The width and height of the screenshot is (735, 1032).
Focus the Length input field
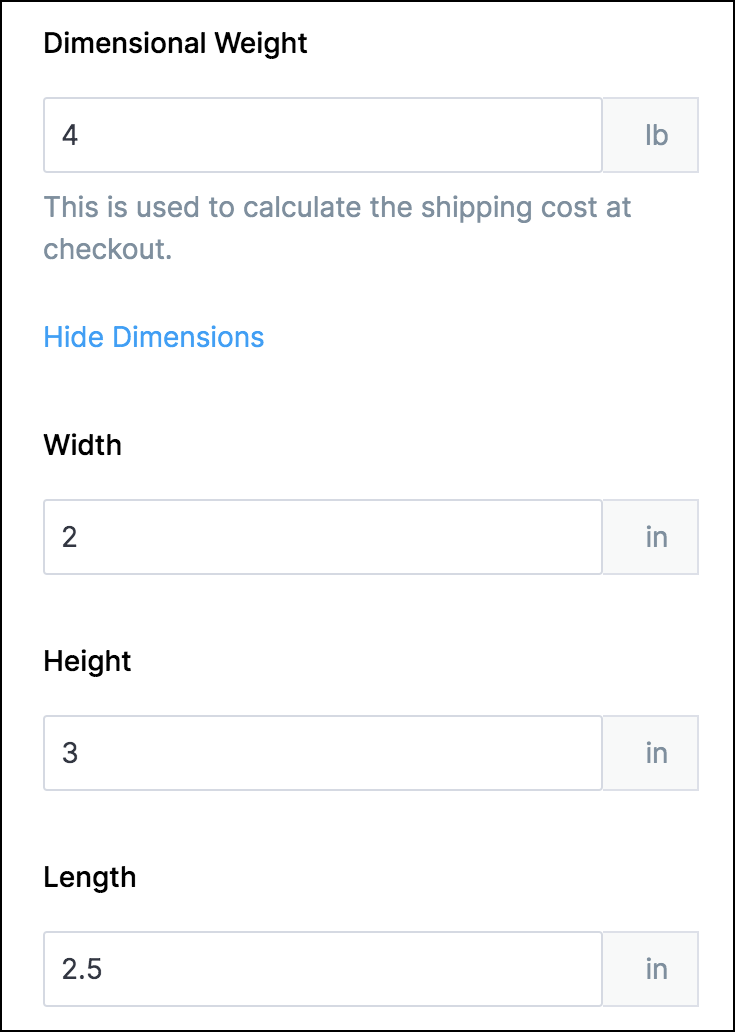pos(322,969)
